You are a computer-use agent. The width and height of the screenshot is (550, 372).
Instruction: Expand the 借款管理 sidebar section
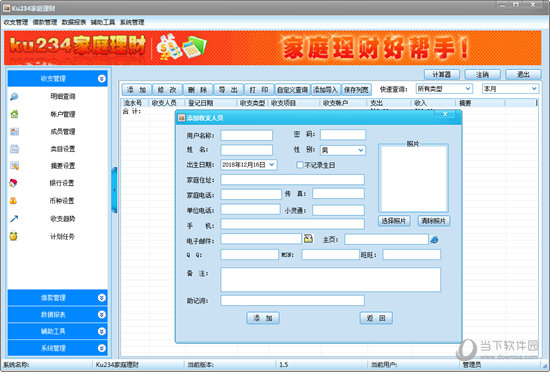click(102, 298)
